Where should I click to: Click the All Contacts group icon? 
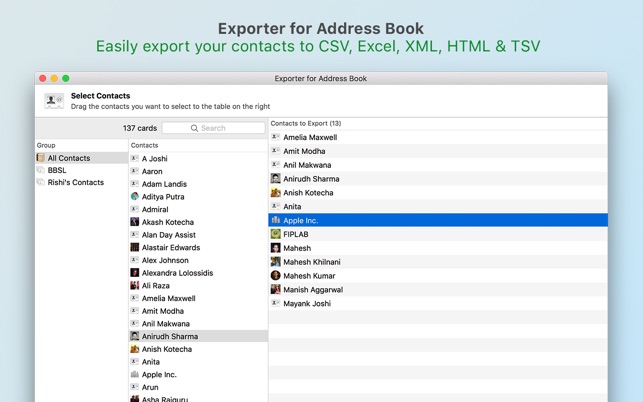tap(41, 158)
